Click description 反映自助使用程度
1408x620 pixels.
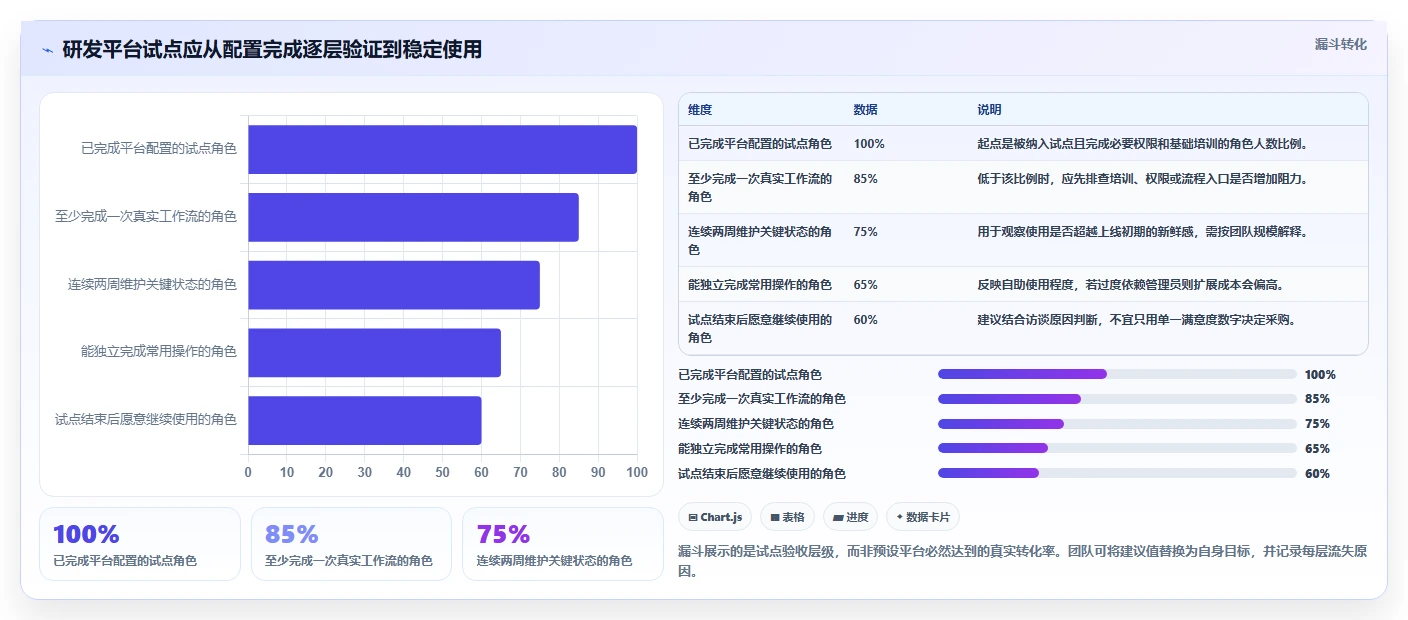point(1131,285)
